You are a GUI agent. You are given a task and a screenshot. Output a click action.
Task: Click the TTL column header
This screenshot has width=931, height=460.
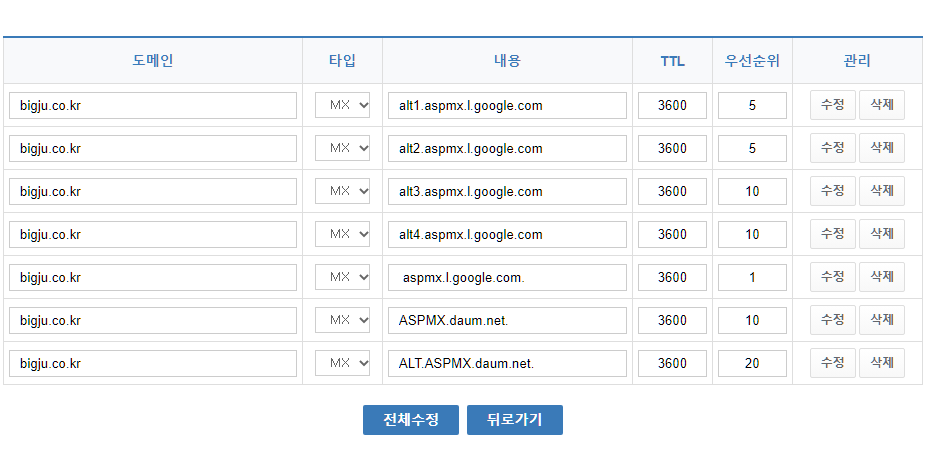coord(673,61)
